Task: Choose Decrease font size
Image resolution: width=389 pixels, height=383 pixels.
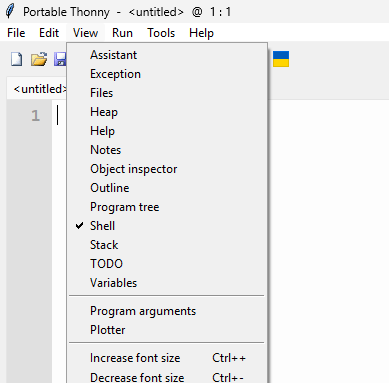Action: [x=167, y=377]
